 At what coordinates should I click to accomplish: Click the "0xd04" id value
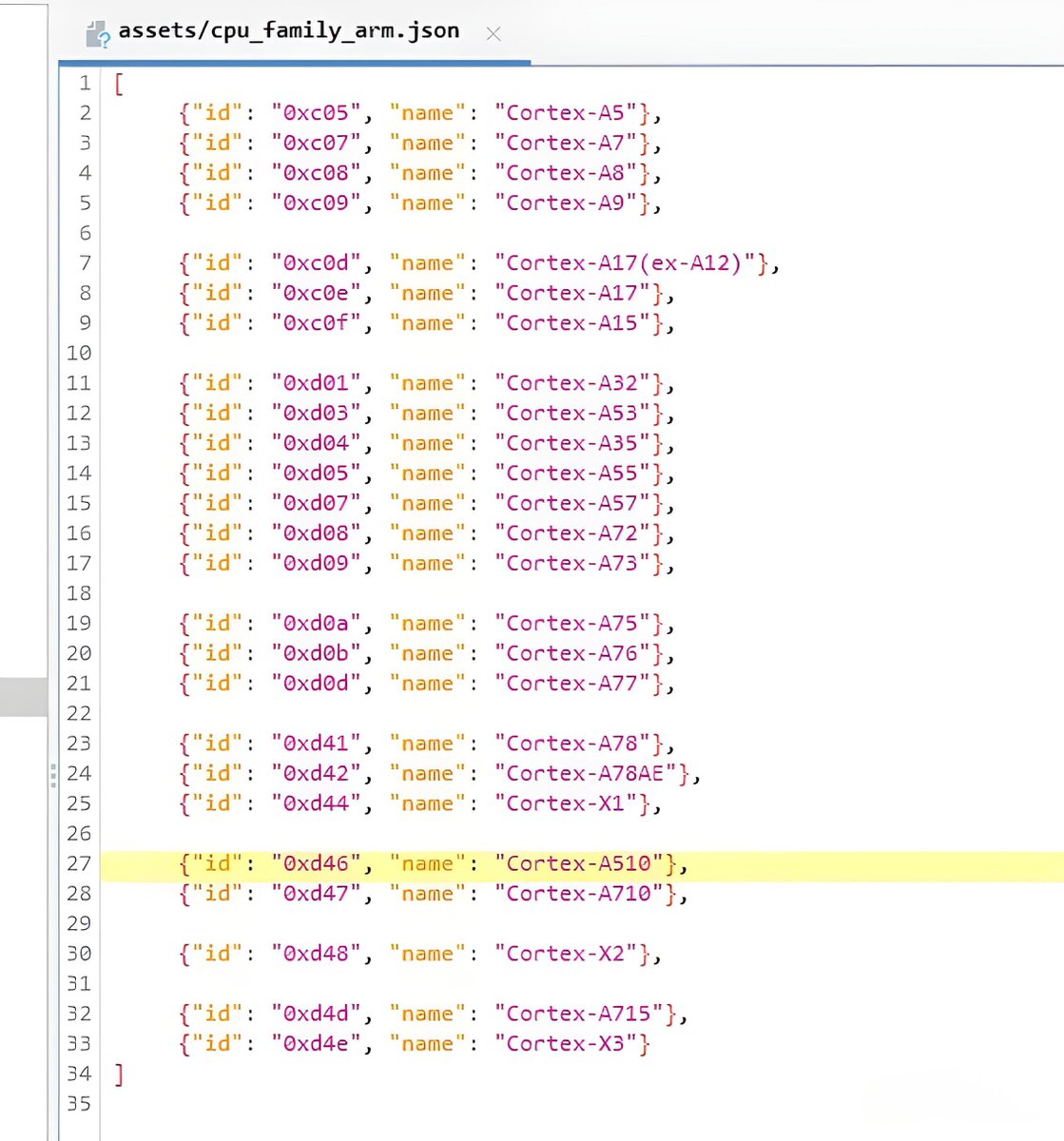click(x=317, y=444)
